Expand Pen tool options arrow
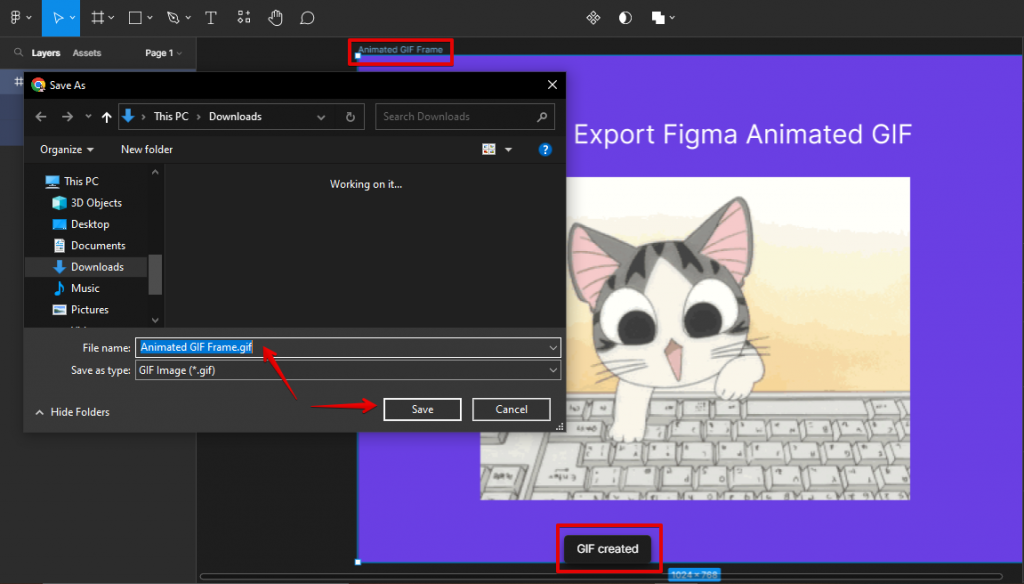This screenshot has height=584, width=1024. tap(188, 18)
